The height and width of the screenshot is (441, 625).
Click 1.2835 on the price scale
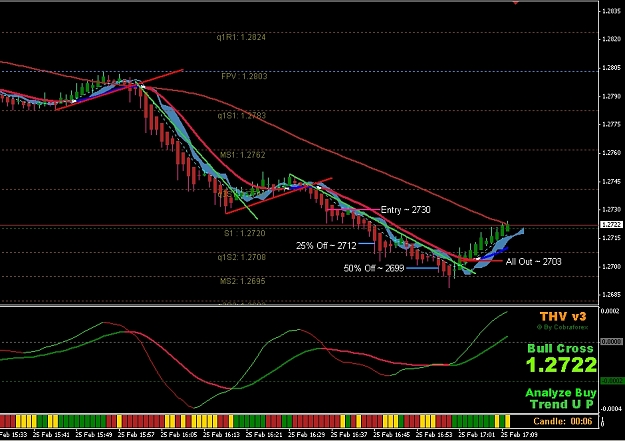pos(611,11)
